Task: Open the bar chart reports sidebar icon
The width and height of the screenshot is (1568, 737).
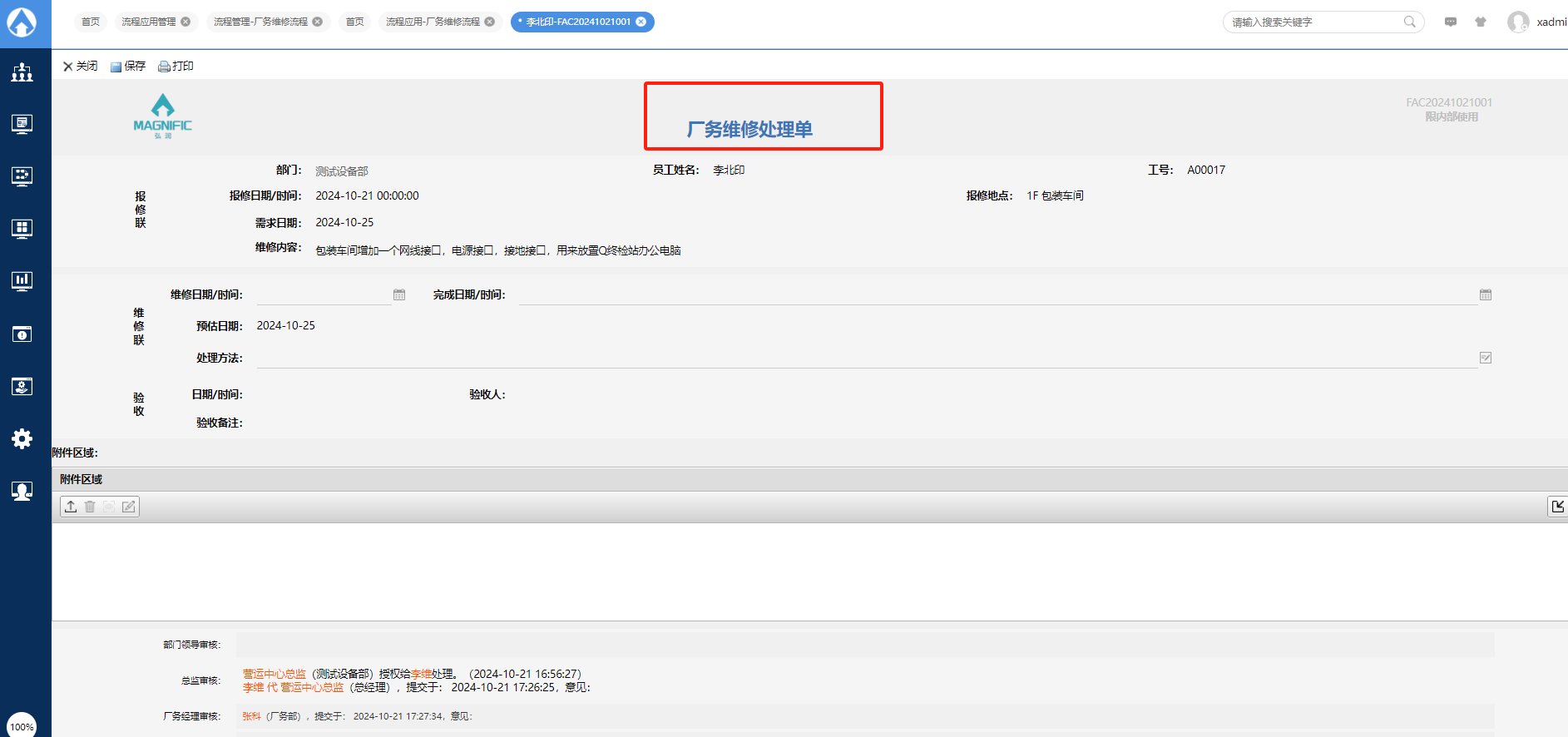Action: [x=22, y=280]
